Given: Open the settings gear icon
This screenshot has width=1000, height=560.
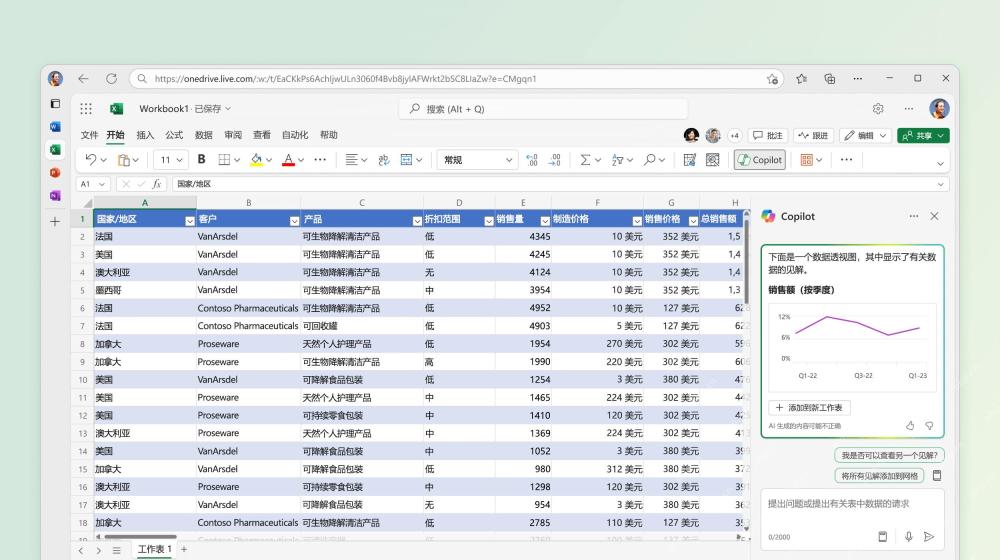Looking at the screenshot, I should pyautogui.click(x=878, y=109).
